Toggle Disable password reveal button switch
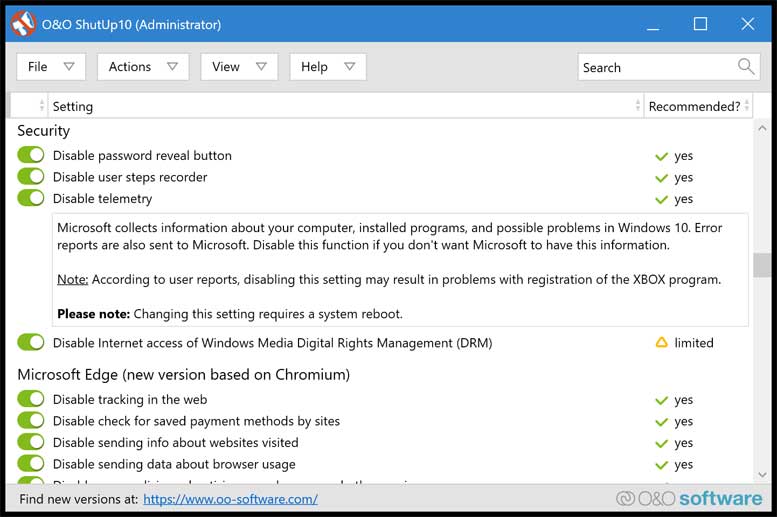Viewport: 777px width, 517px height. (31, 155)
